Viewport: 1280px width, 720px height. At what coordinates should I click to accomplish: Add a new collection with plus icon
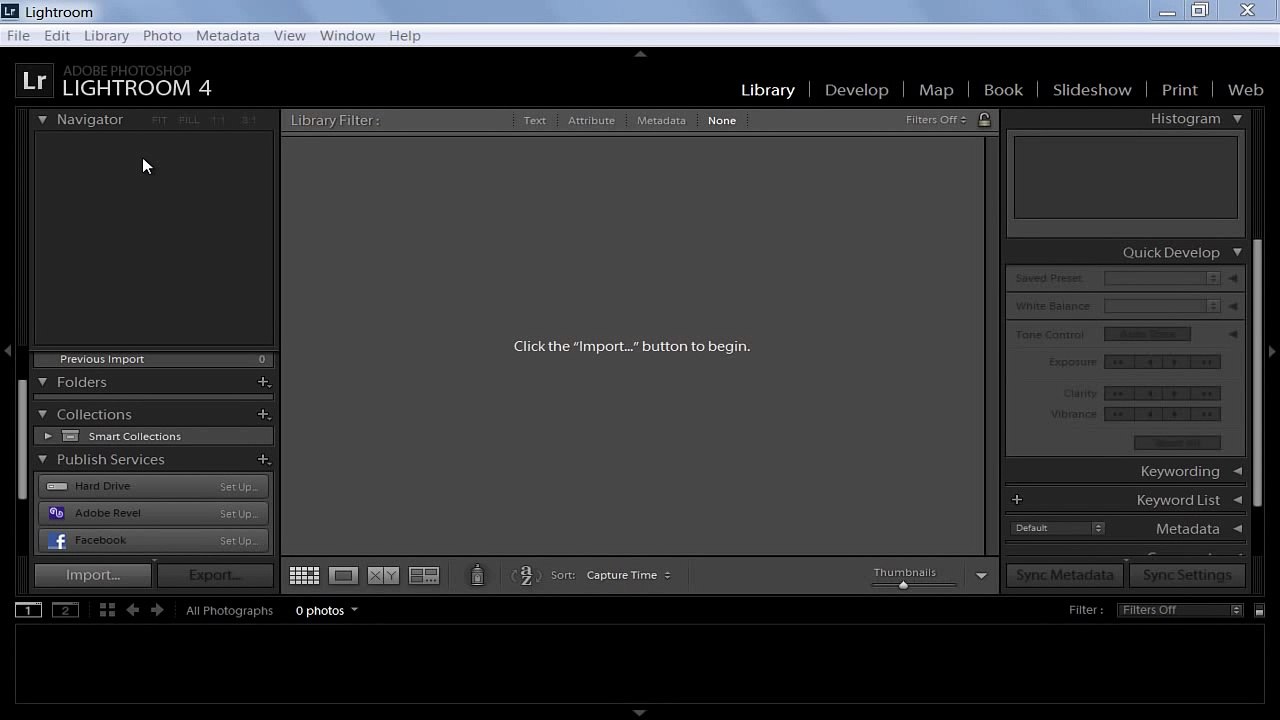coord(264,414)
